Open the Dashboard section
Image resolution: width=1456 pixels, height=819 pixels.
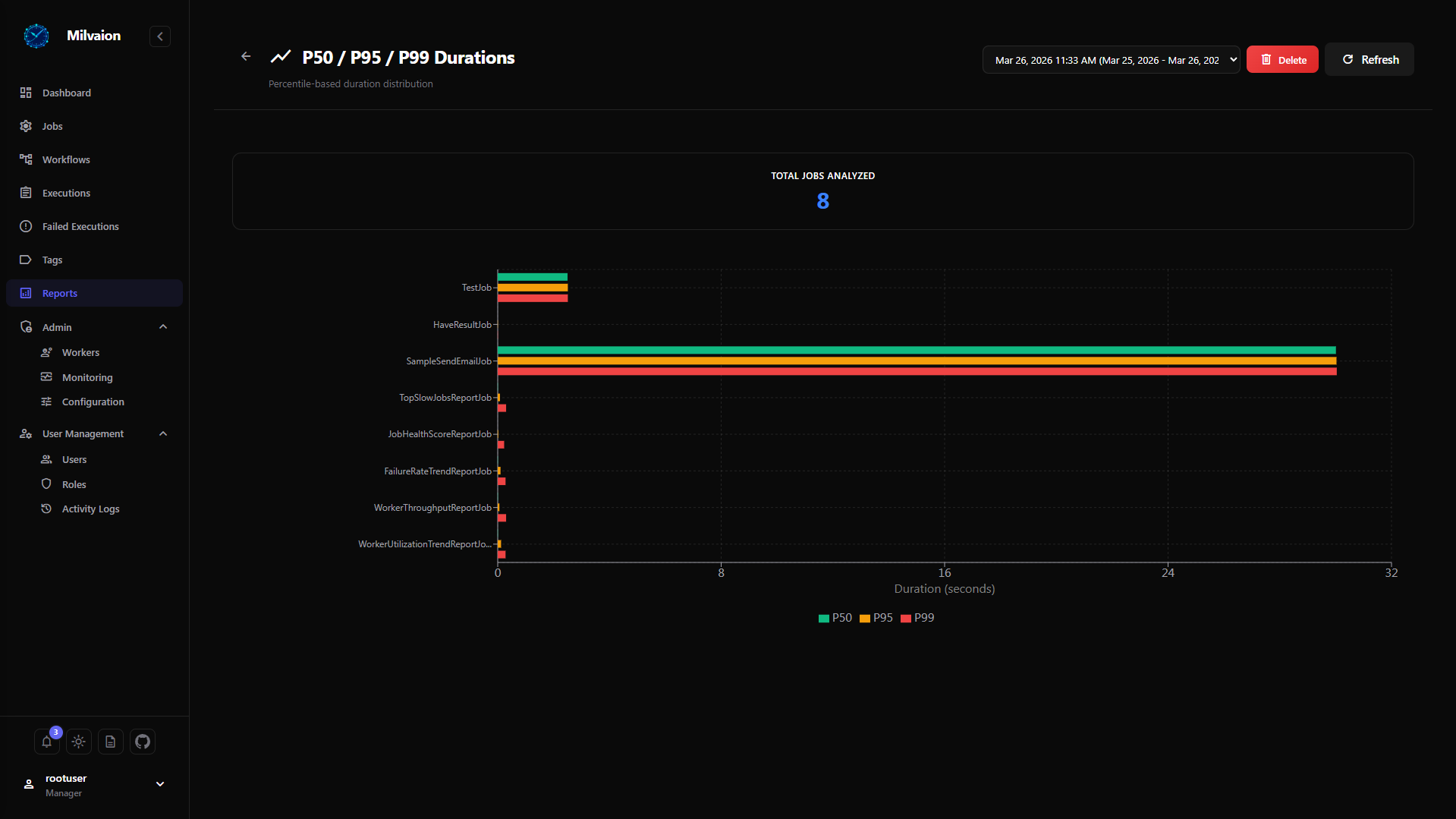(x=67, y=93)
